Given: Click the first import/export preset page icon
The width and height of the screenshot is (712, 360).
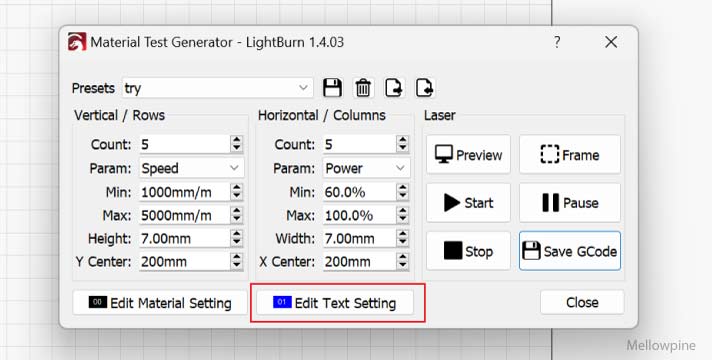Looking at the screenshot, I should click(x=393, y=88).
